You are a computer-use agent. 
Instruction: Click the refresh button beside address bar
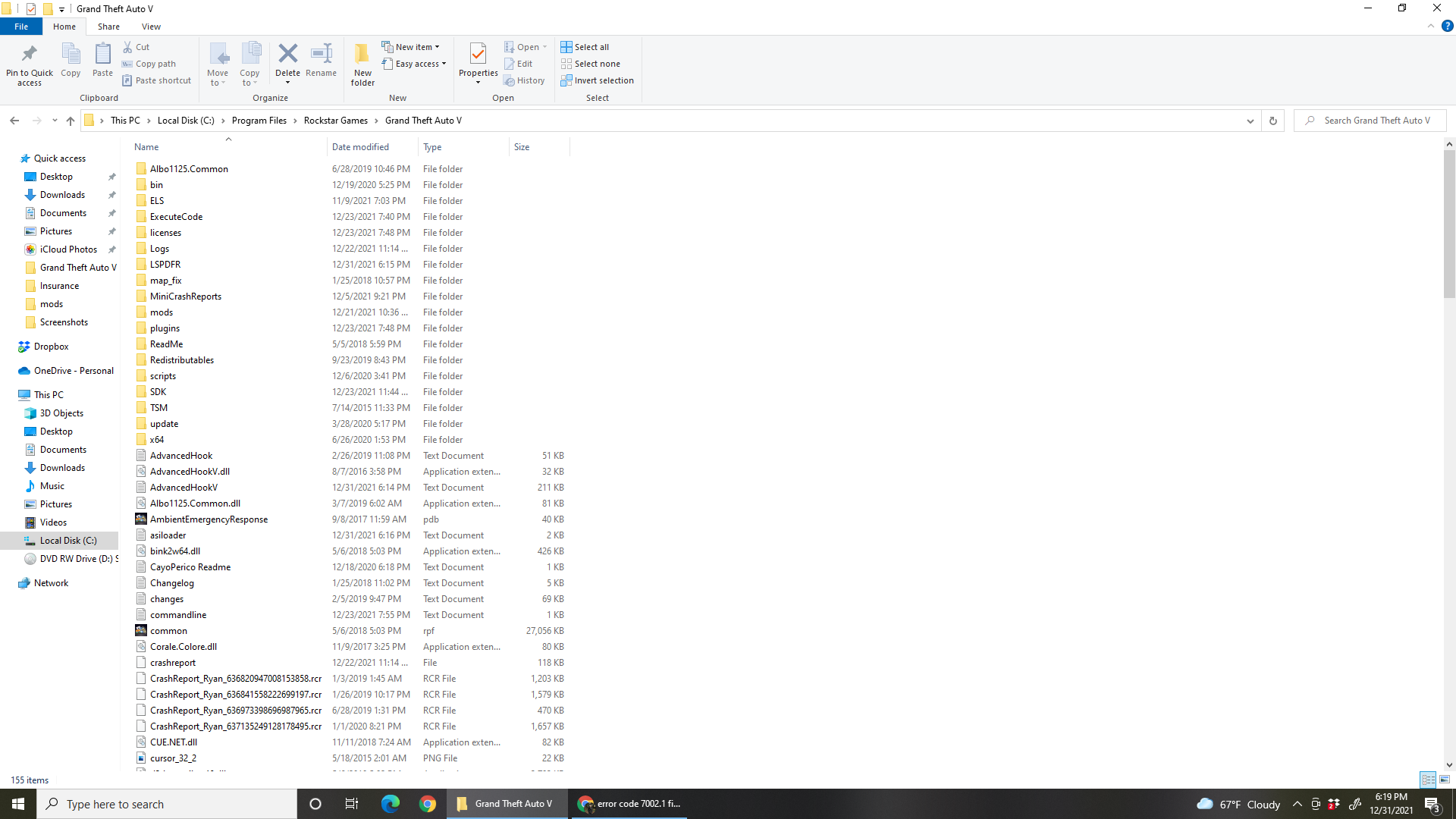[1273, 121]
